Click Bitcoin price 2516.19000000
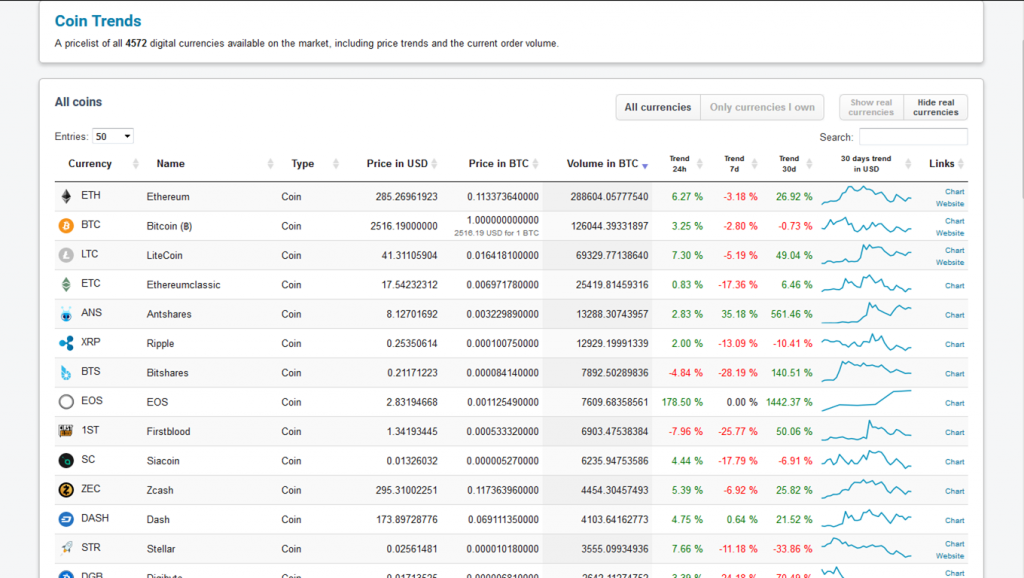This screenshot has height=578, width=1024. click(x=404, y=226)
